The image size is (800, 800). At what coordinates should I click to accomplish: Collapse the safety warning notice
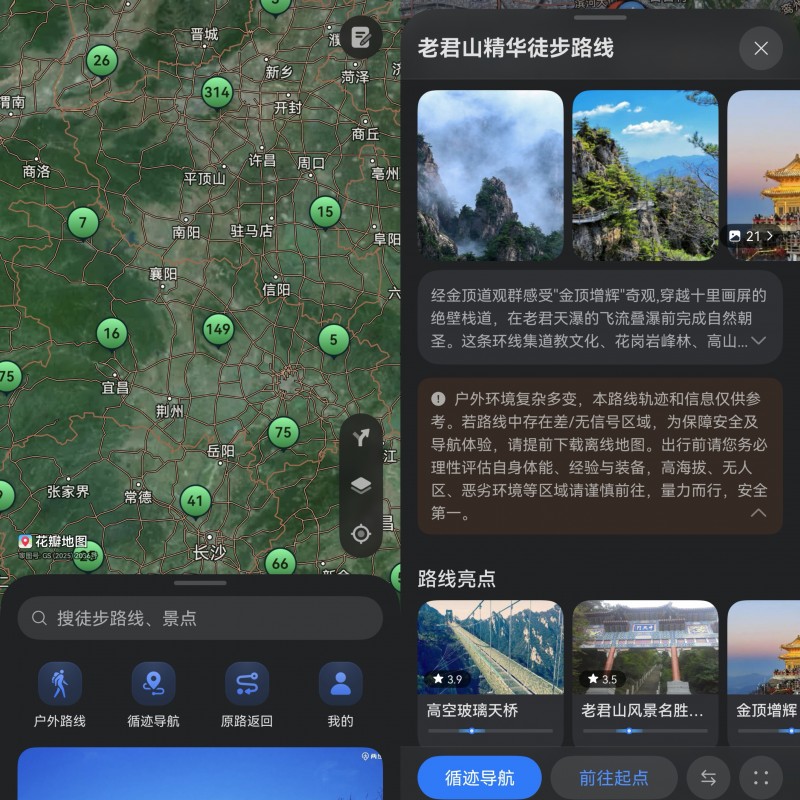(760, 510)
